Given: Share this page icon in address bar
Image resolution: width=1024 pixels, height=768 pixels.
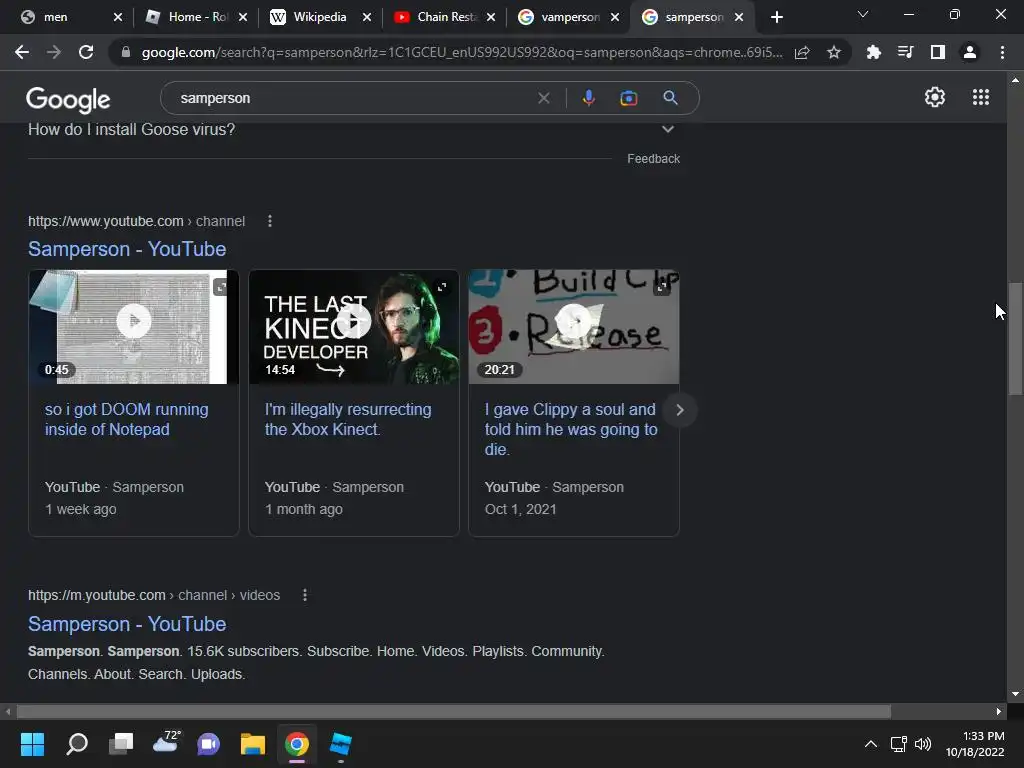Looking at the screenshot, I should (802, 52).
